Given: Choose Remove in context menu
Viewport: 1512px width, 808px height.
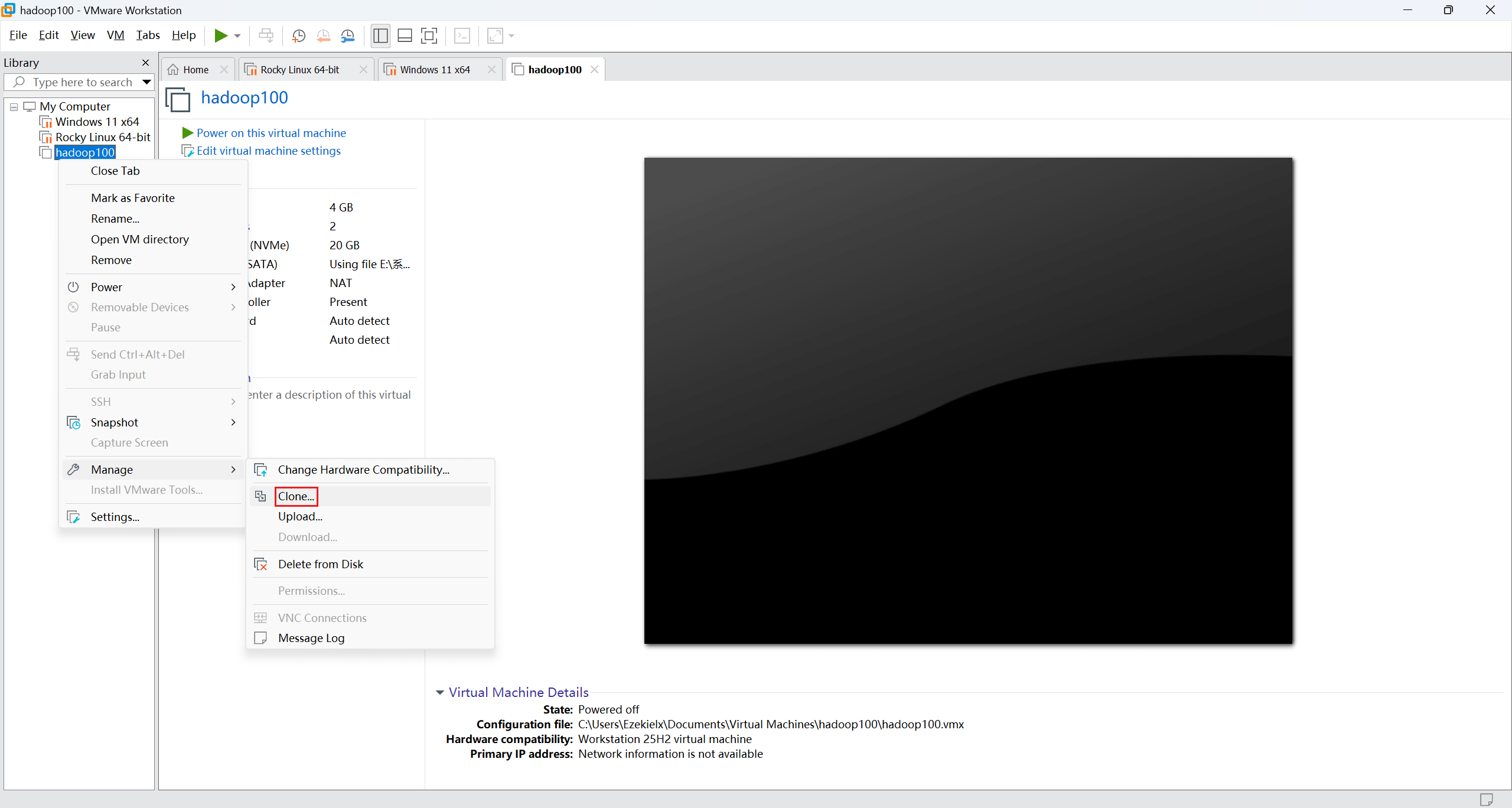Looking at the screenshot, I should (x=154, y=260).
